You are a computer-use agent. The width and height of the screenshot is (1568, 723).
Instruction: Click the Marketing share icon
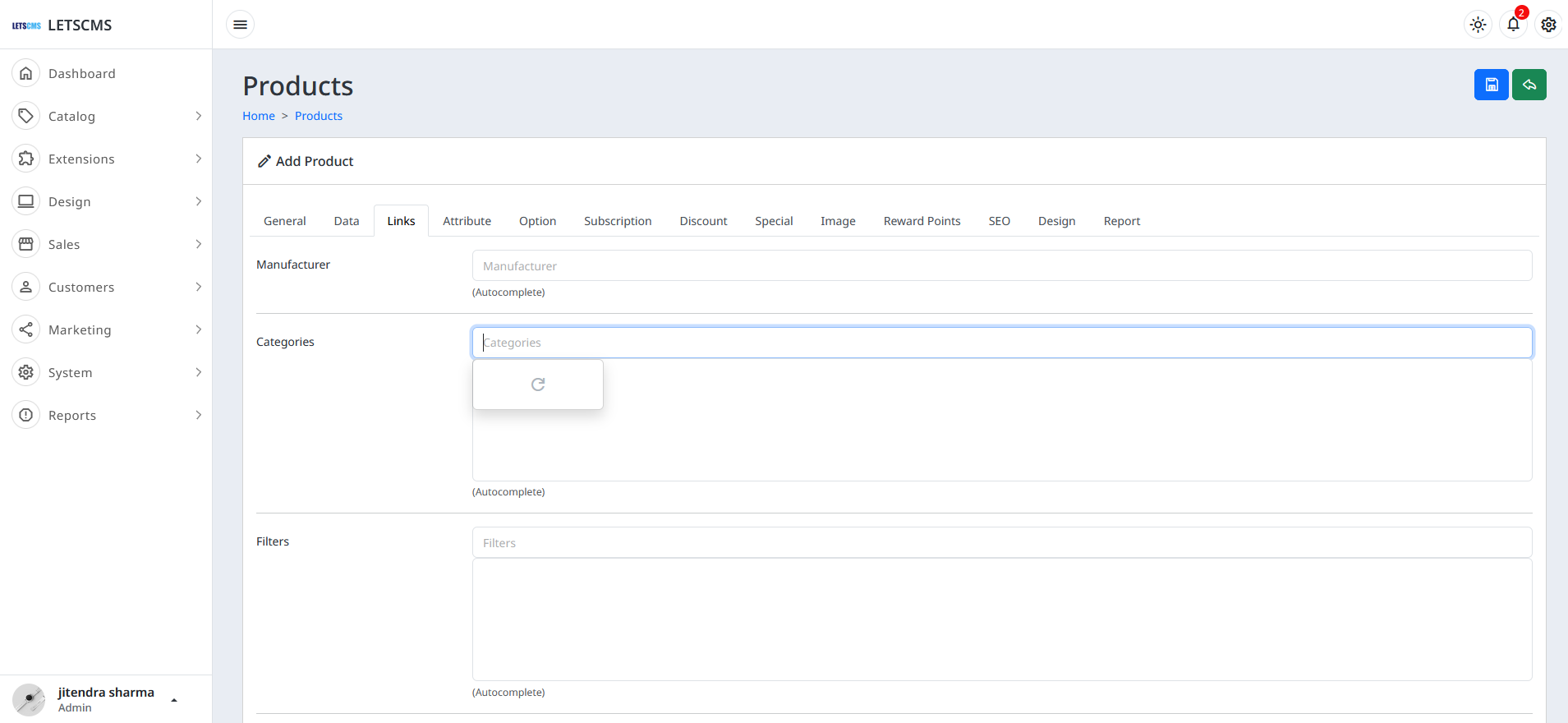[x=26, y=329]
